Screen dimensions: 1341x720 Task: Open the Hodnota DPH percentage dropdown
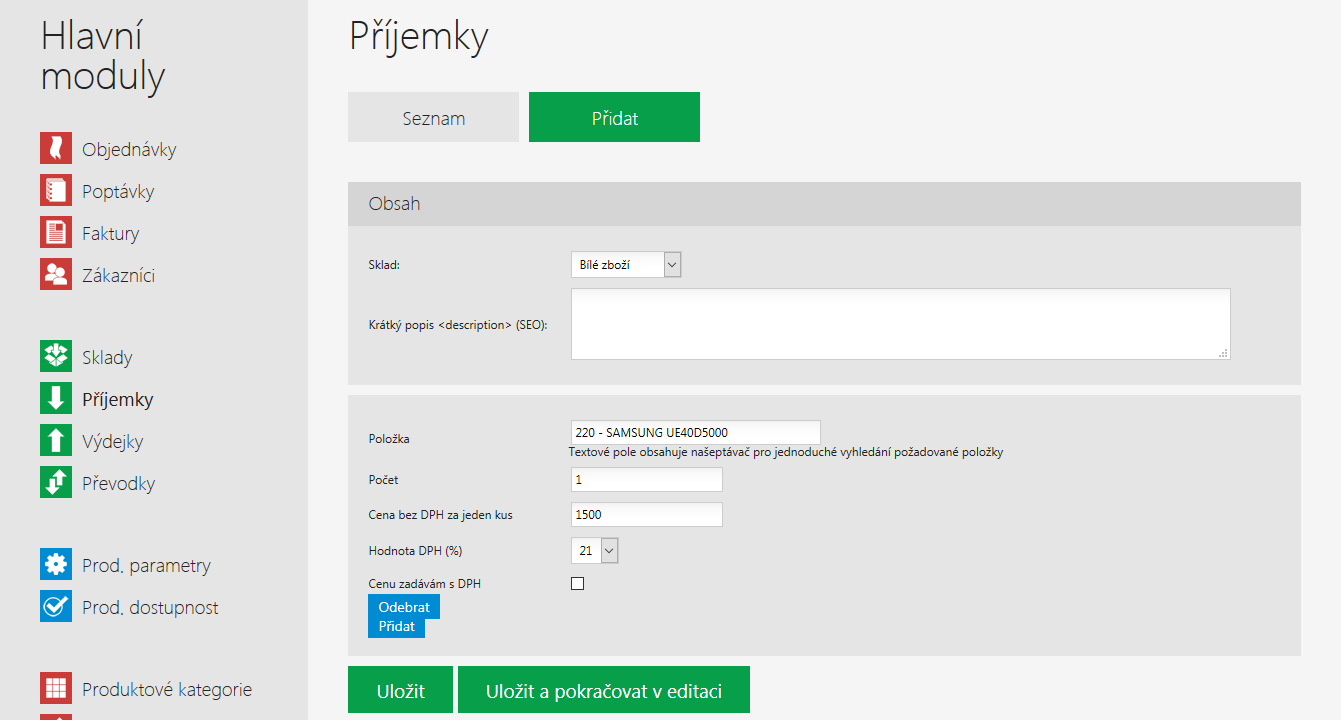tap(596, 550)
